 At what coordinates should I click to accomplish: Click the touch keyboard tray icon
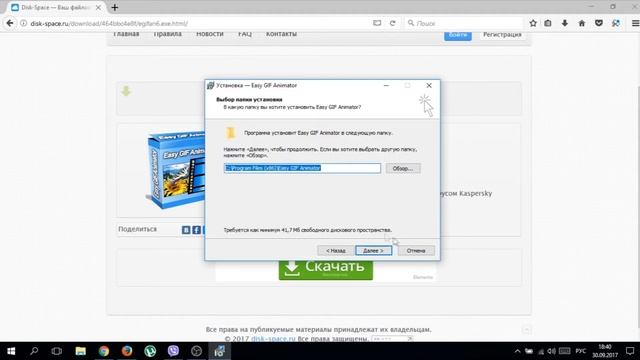point(564,351)
